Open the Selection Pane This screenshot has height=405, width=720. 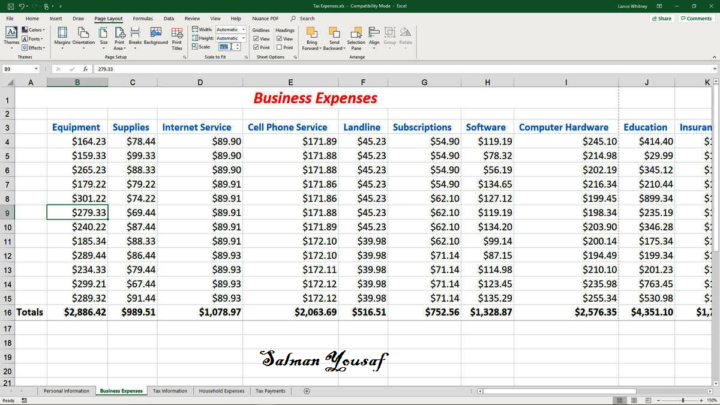tap(356, 36)
